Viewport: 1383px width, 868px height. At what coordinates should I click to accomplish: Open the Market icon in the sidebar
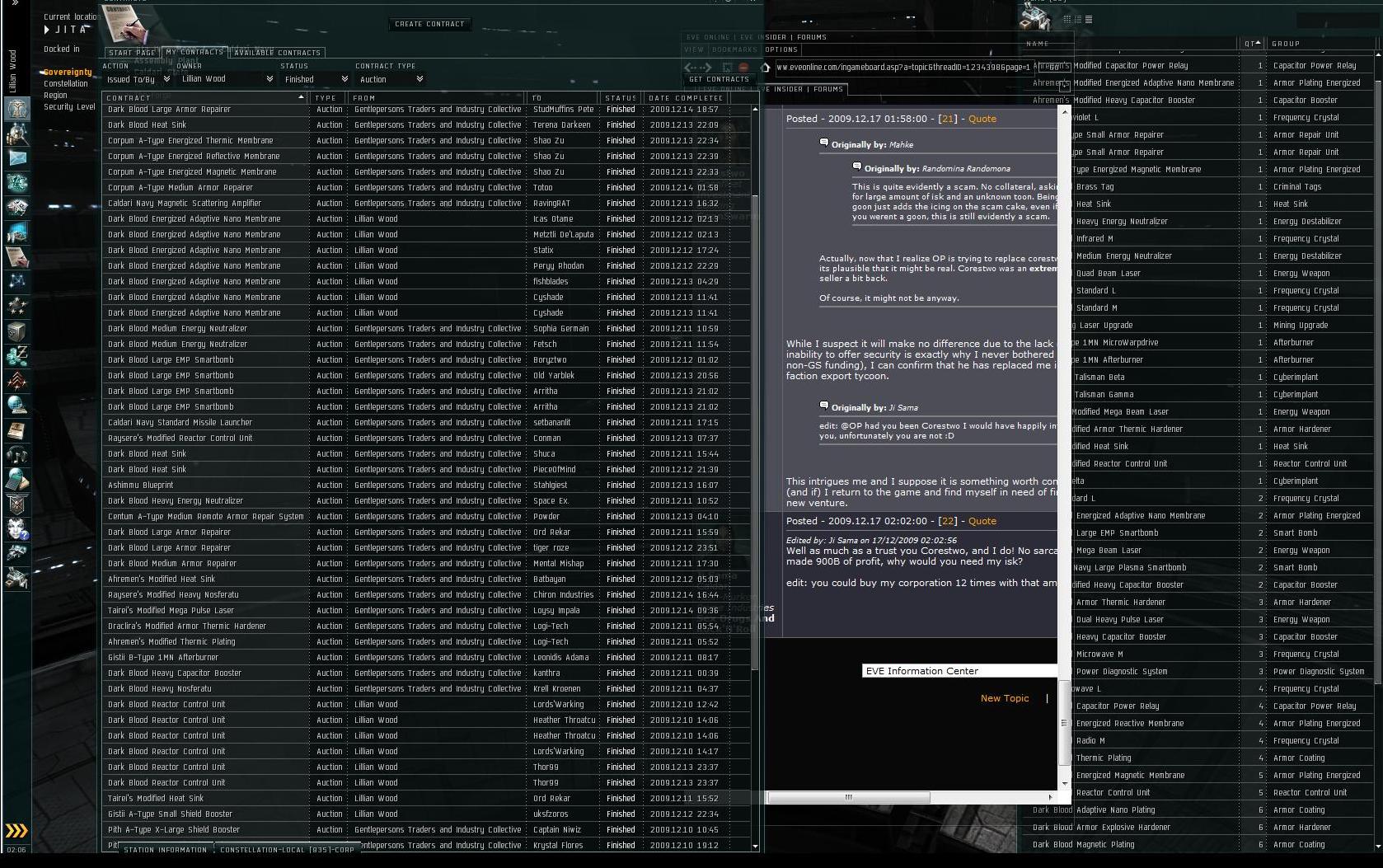[16, 232]
